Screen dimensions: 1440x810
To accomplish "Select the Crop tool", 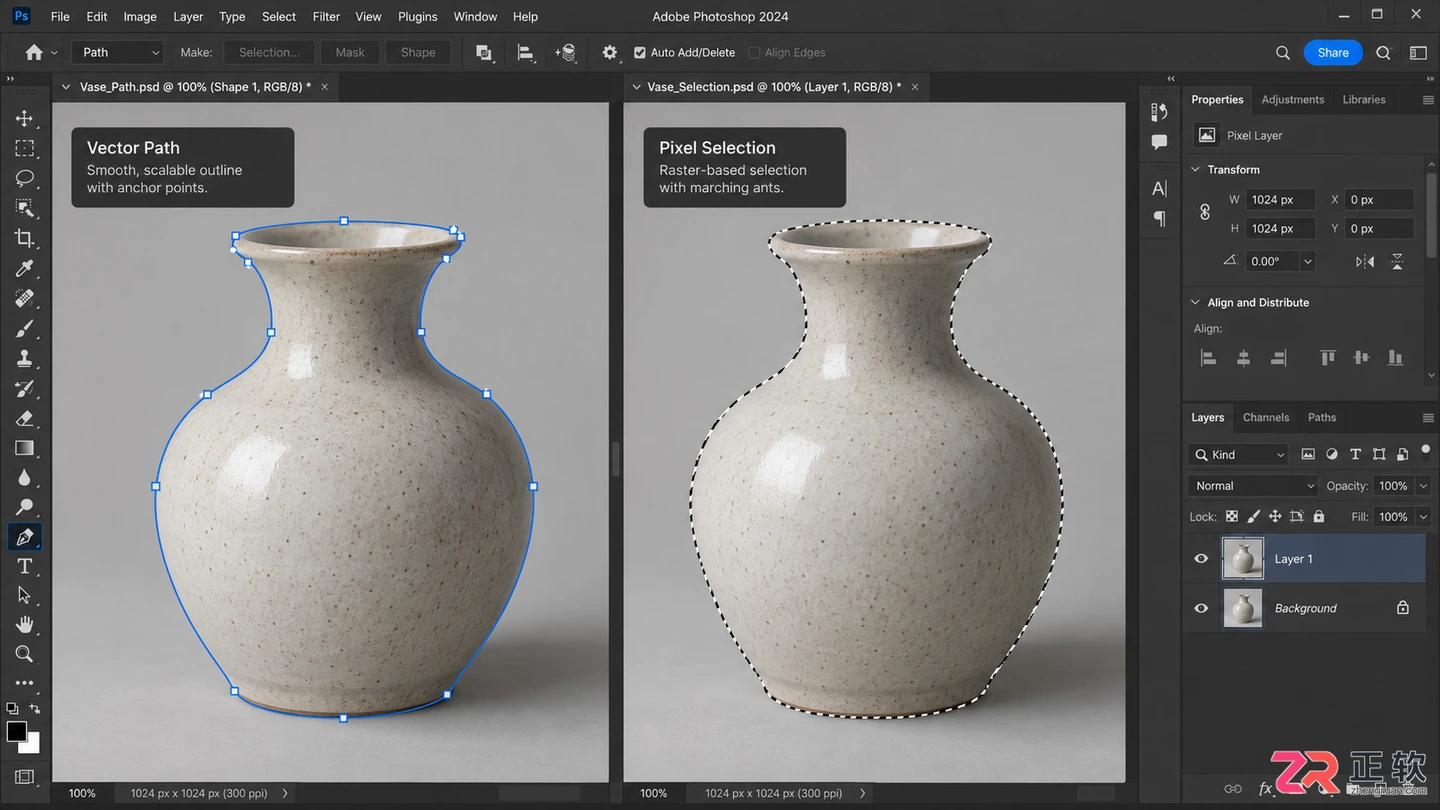I will click(24, 238).
